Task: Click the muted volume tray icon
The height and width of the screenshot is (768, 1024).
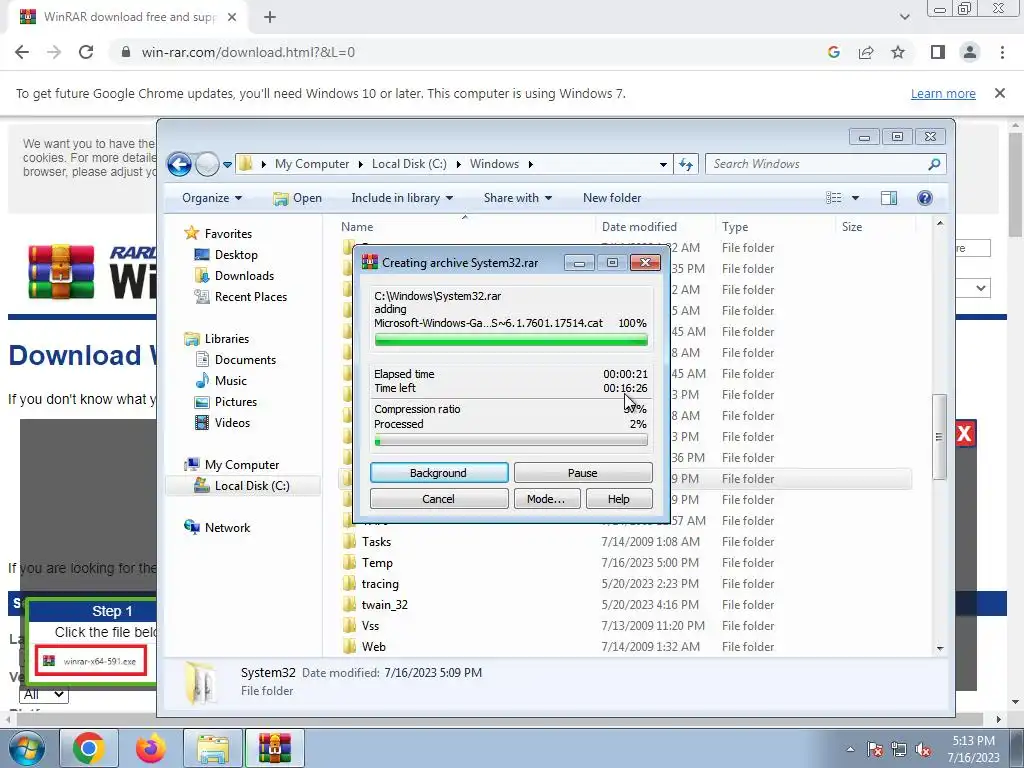Action: click(x=923, y=750)
